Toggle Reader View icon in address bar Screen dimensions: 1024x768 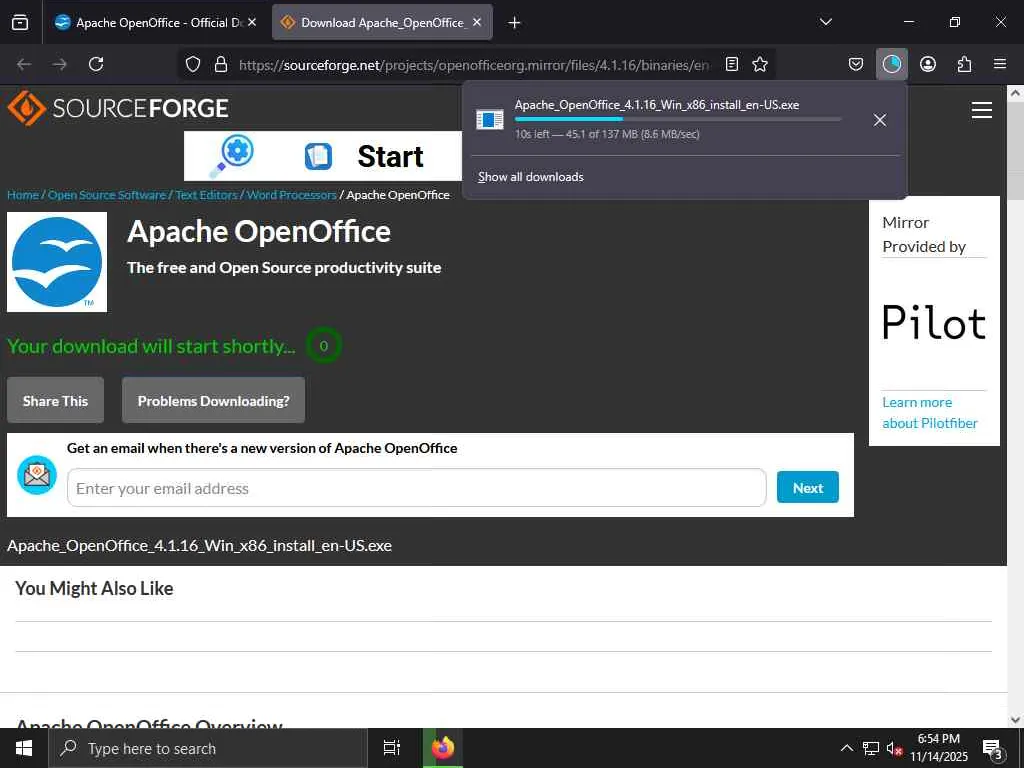(732, 64)
